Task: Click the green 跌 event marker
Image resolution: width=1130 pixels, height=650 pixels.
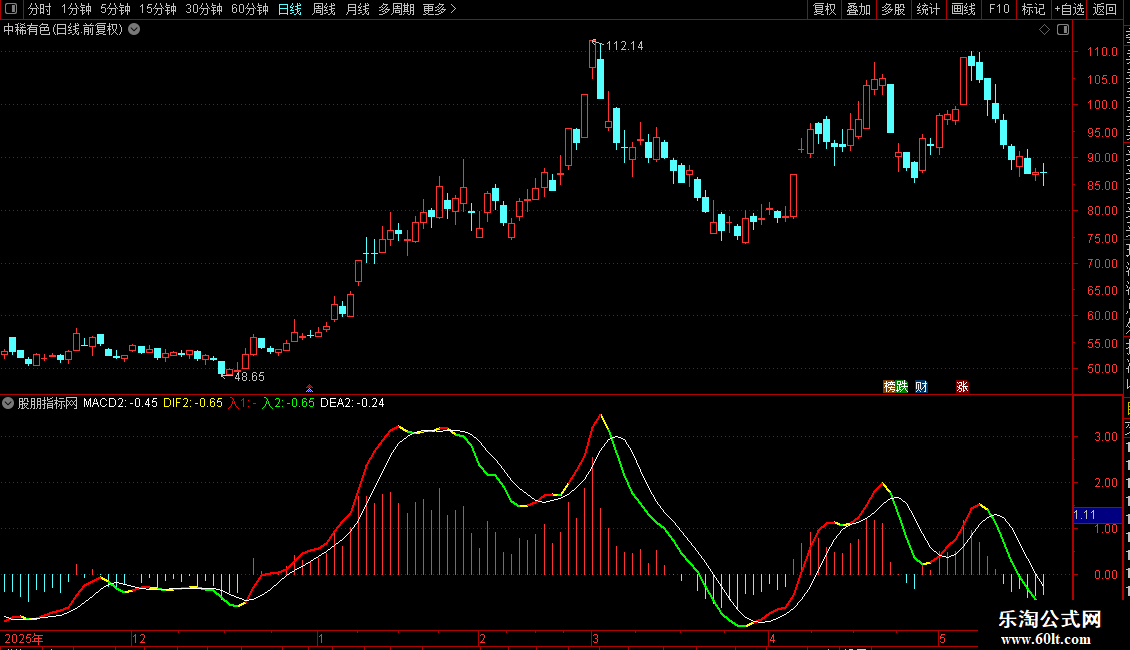Action: tap(902, 387)
